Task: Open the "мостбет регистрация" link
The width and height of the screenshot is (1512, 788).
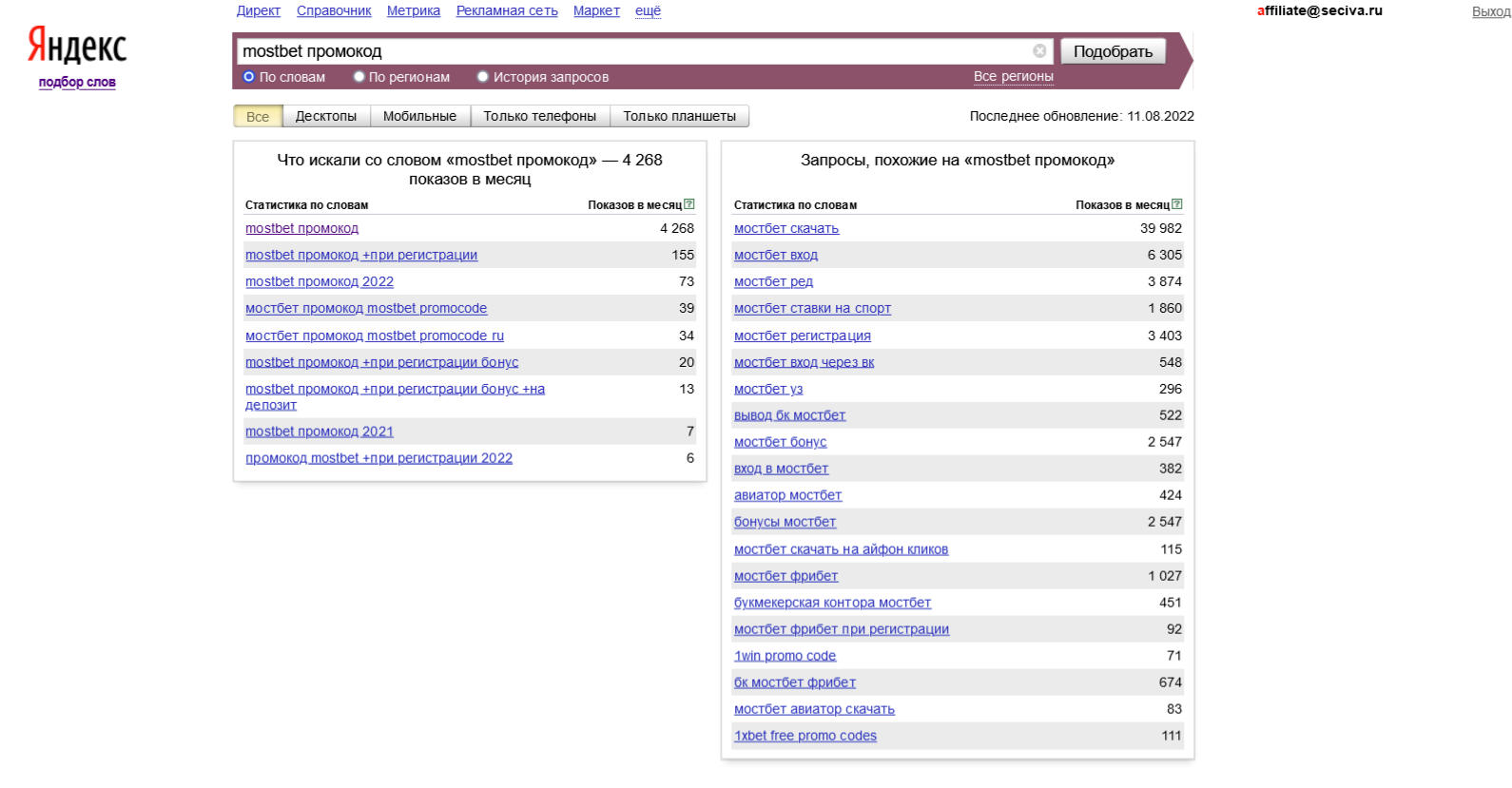Action: [803, 336]
